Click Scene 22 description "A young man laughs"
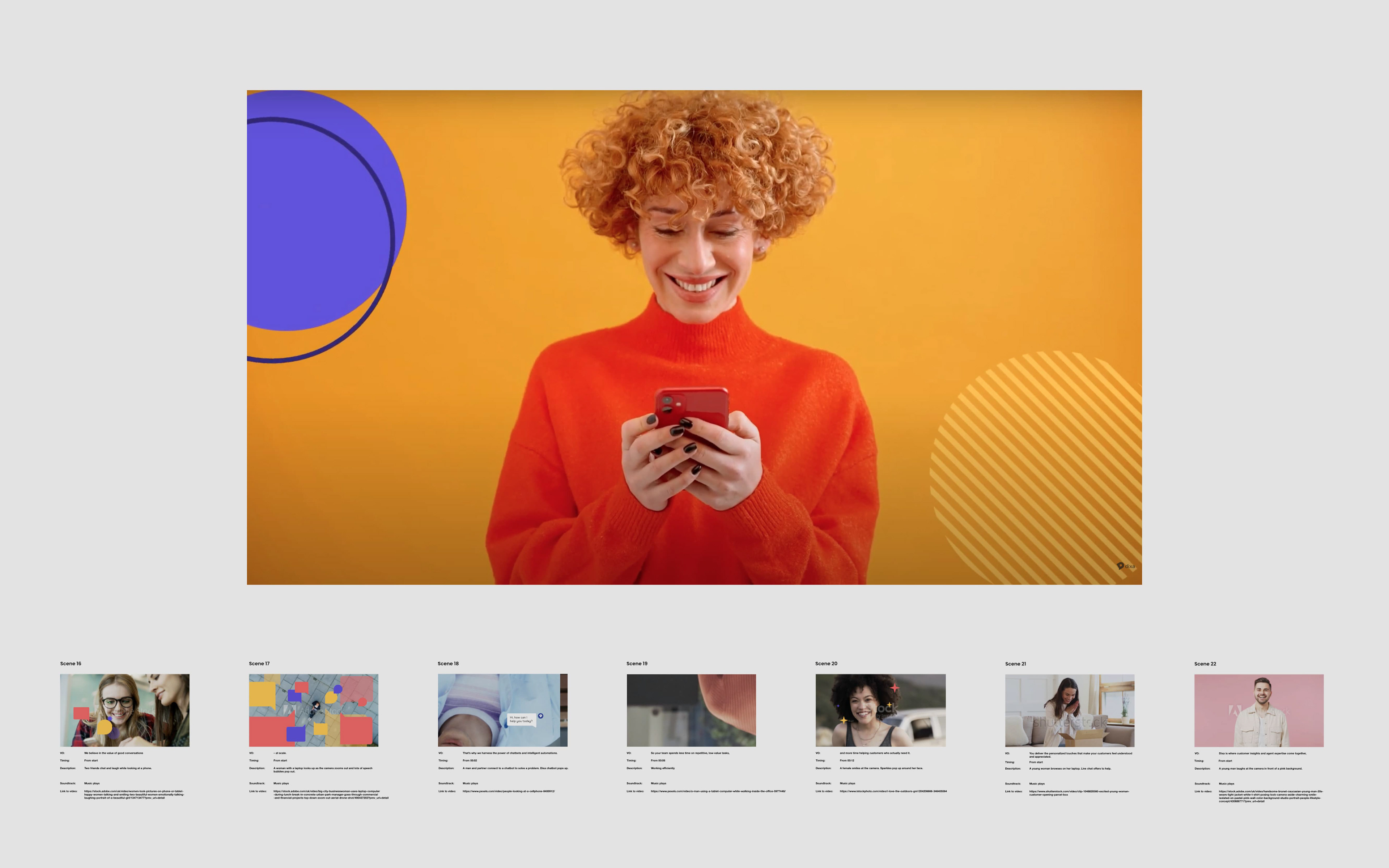This screenshot has height=868, width=1389. [1261, 769]
